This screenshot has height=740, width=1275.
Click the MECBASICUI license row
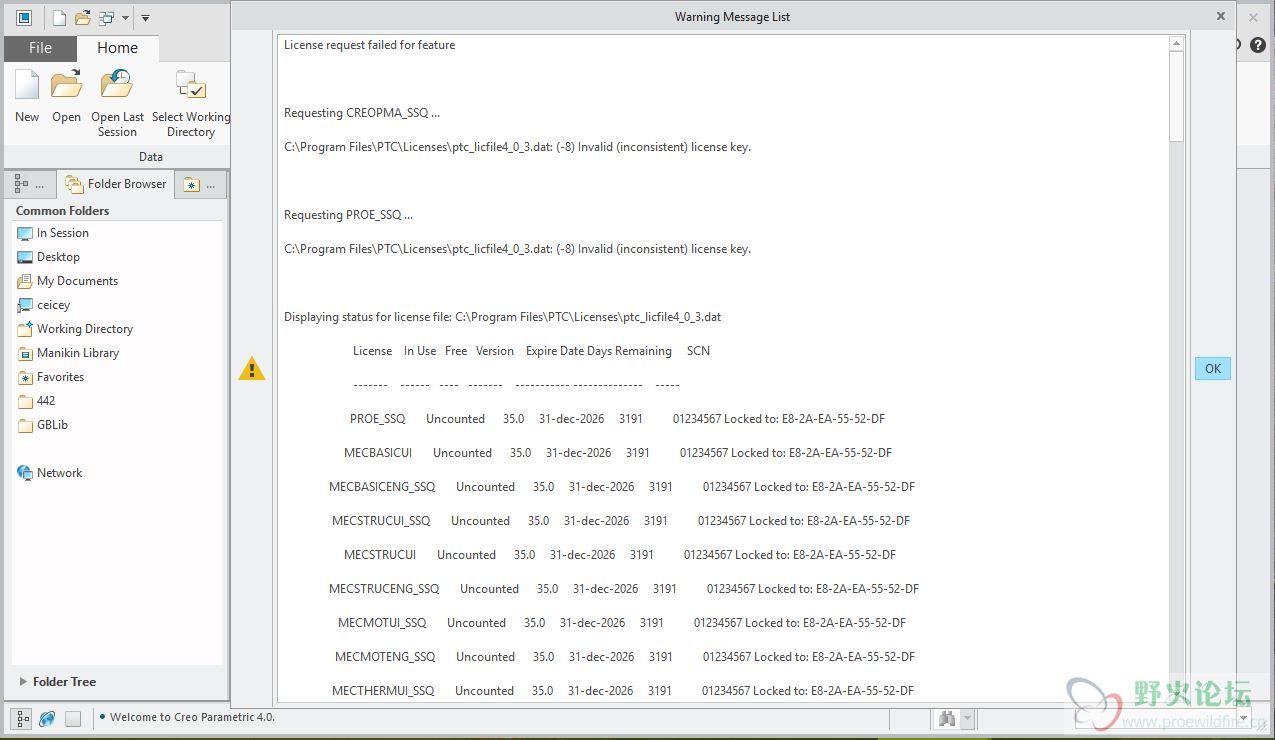coord(618,453)
